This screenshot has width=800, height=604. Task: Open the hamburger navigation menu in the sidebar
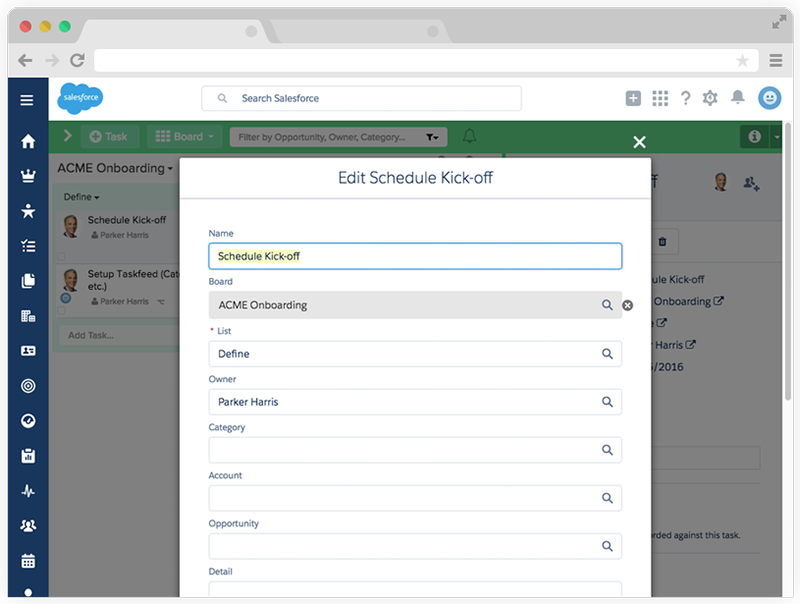tap(27, 100)
